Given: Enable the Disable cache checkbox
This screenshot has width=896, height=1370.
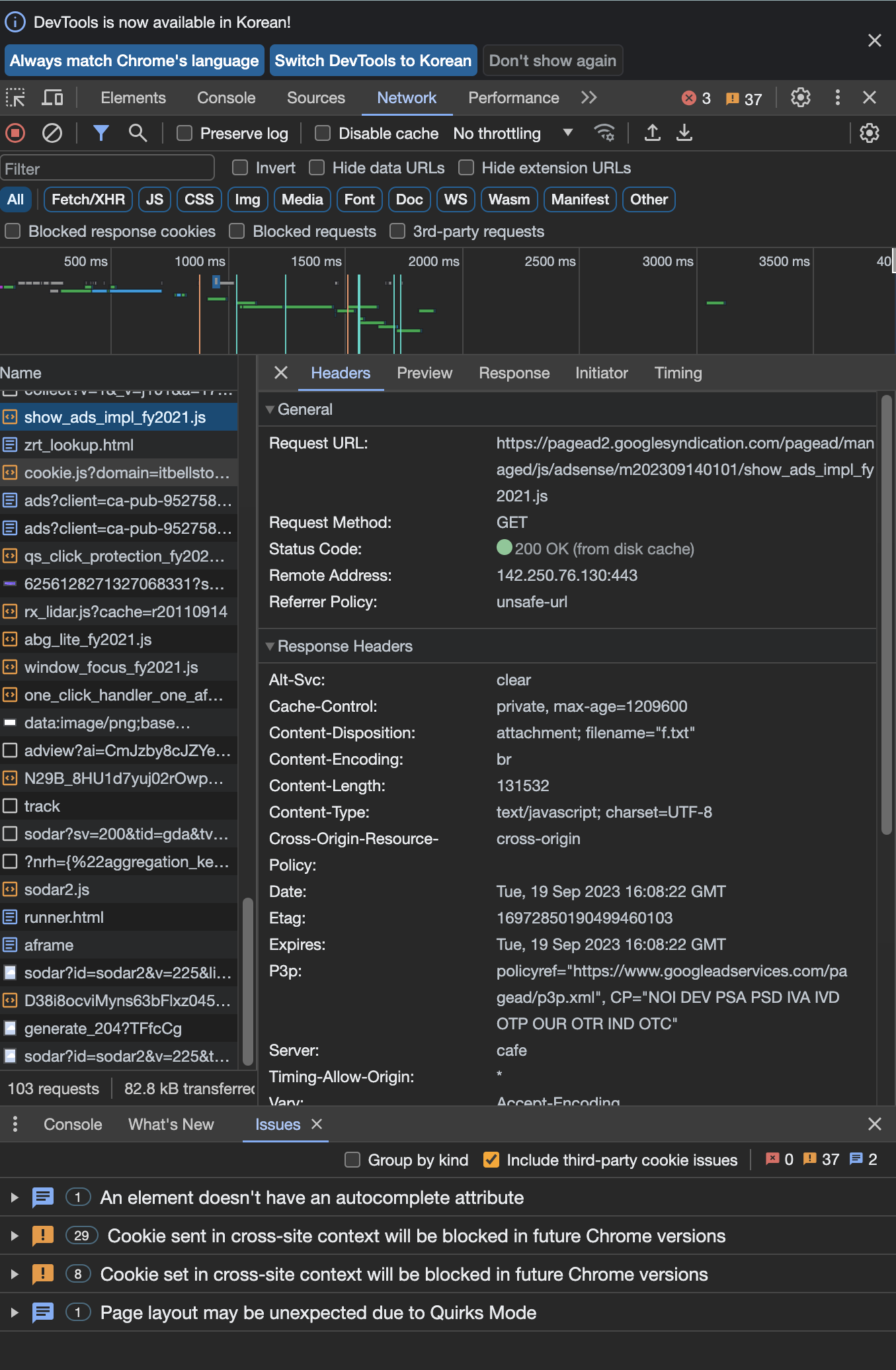Looking at the screenshot, I should point(323,133).
